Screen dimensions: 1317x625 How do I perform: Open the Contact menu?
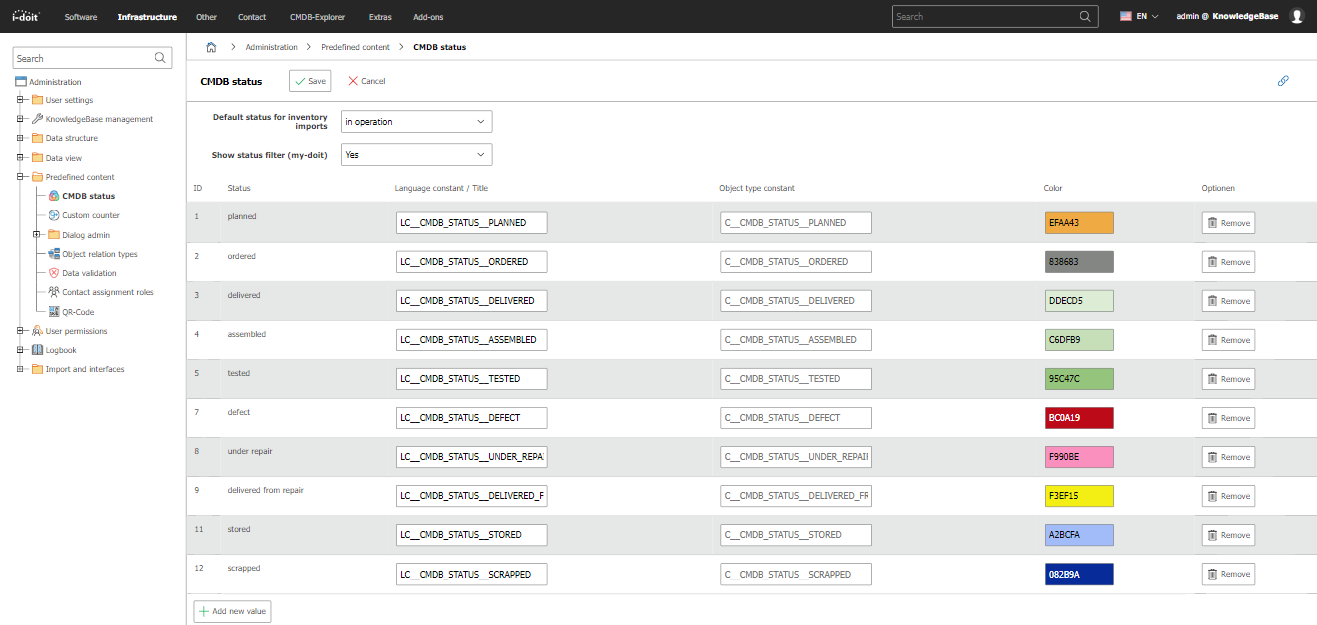point(252,17)
